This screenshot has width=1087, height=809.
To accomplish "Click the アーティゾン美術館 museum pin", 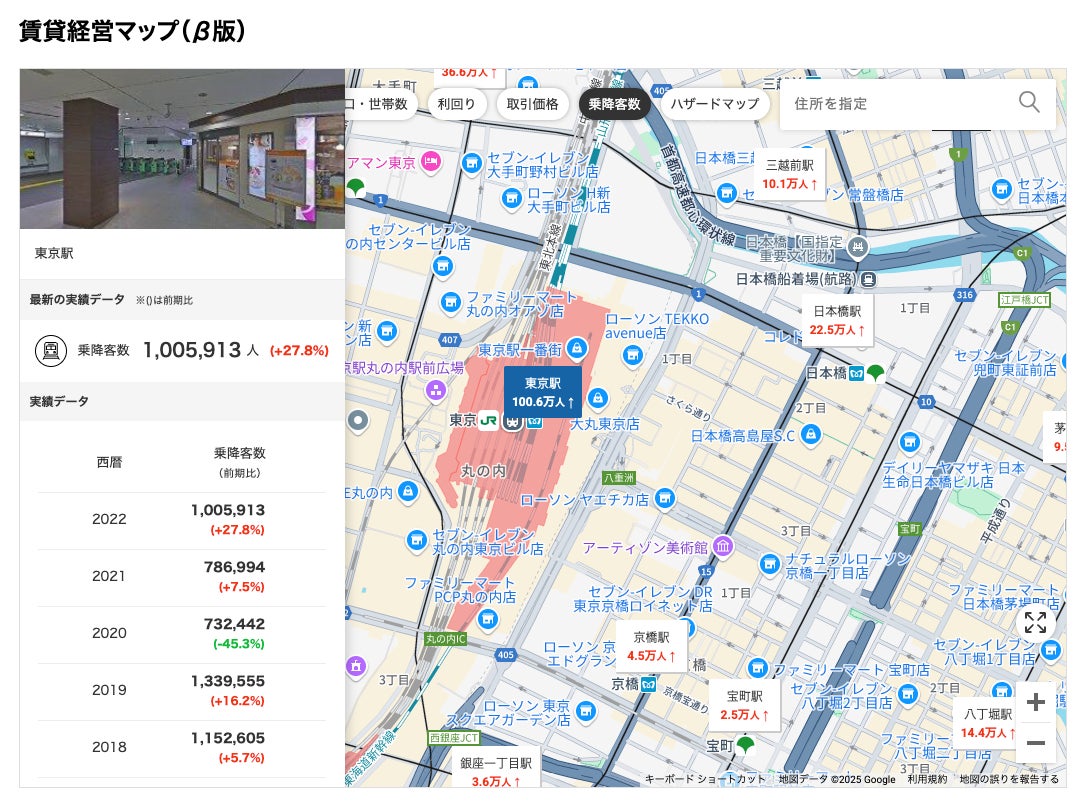I will click(723, 546).
